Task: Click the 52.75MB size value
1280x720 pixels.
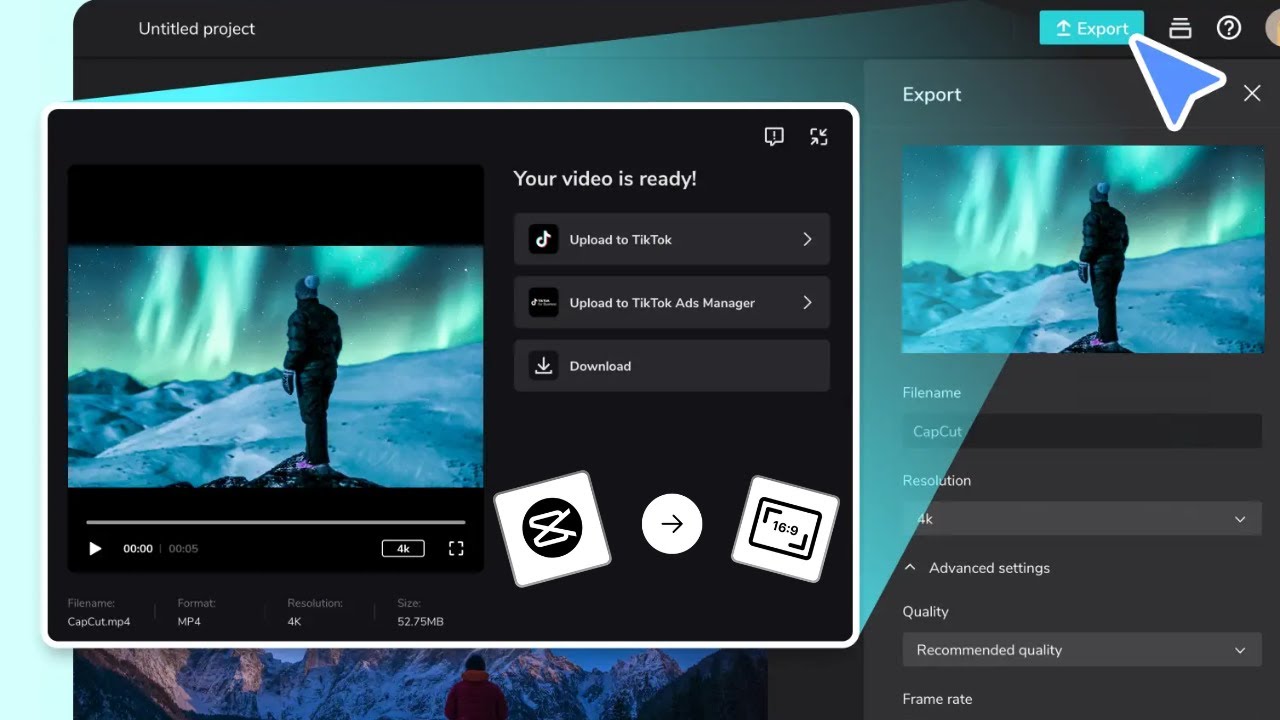Action: (420, 621)
